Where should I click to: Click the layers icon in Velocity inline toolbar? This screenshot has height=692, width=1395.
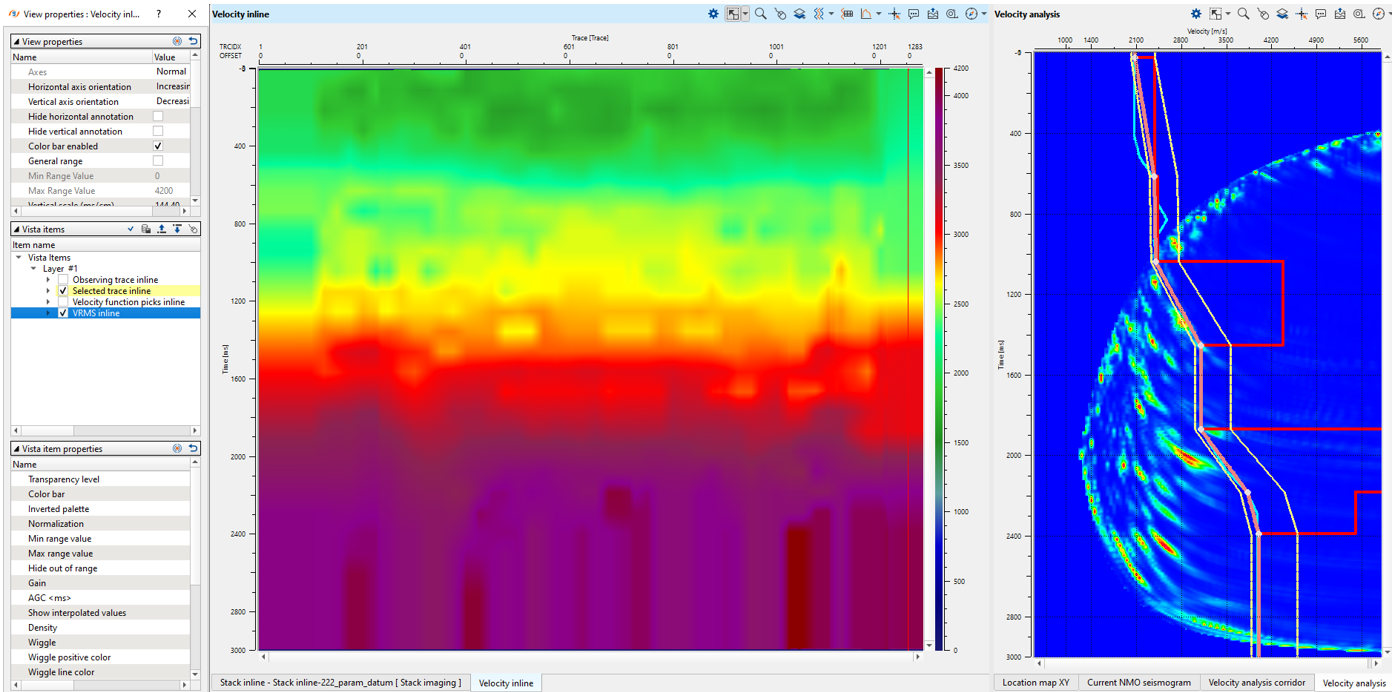pos(801,14)
